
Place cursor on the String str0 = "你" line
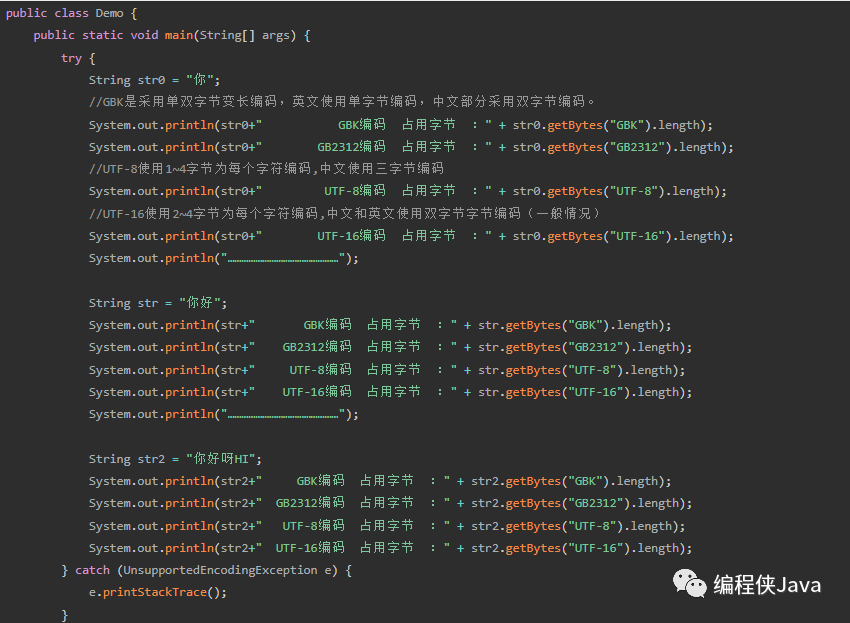point(154,80)
